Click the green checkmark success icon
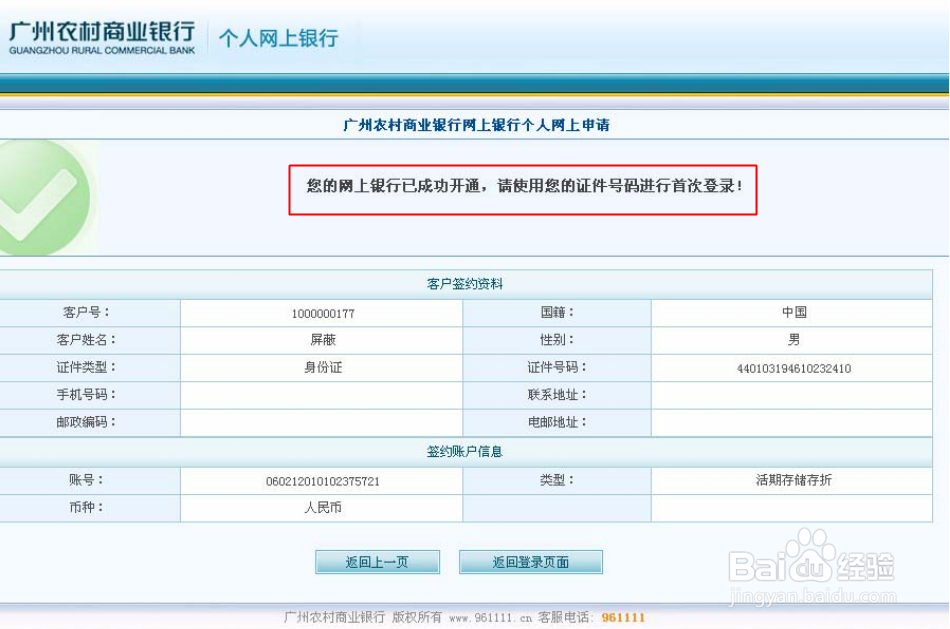 (44, 198)
